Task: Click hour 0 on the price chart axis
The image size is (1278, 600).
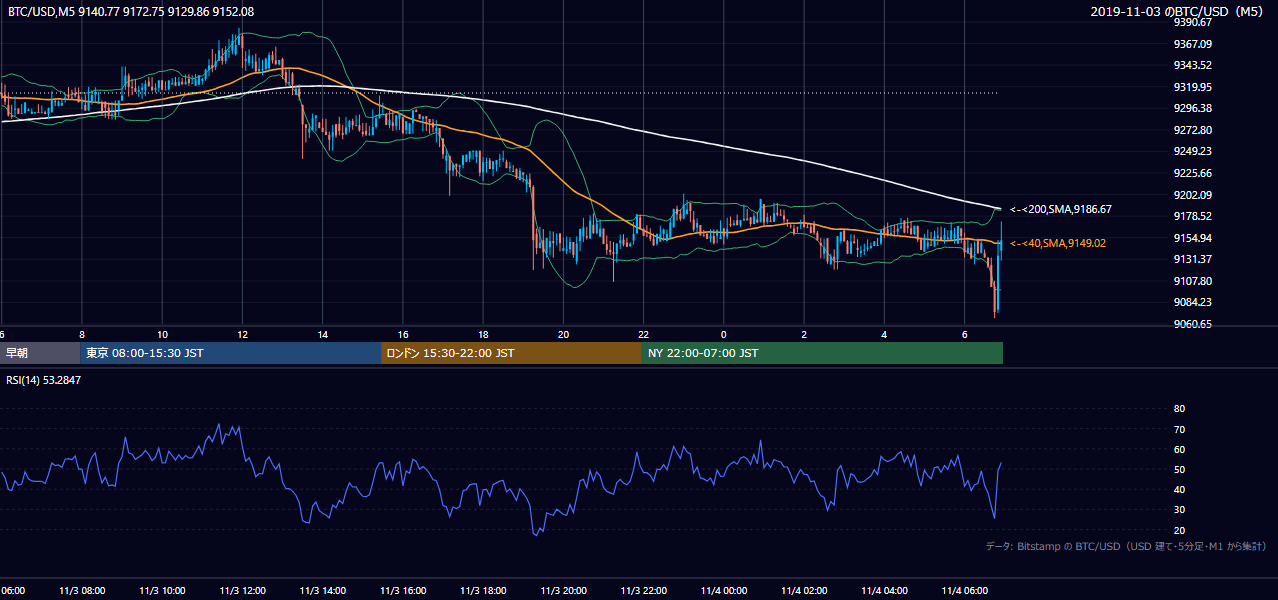Action: (x=723, y=334)
